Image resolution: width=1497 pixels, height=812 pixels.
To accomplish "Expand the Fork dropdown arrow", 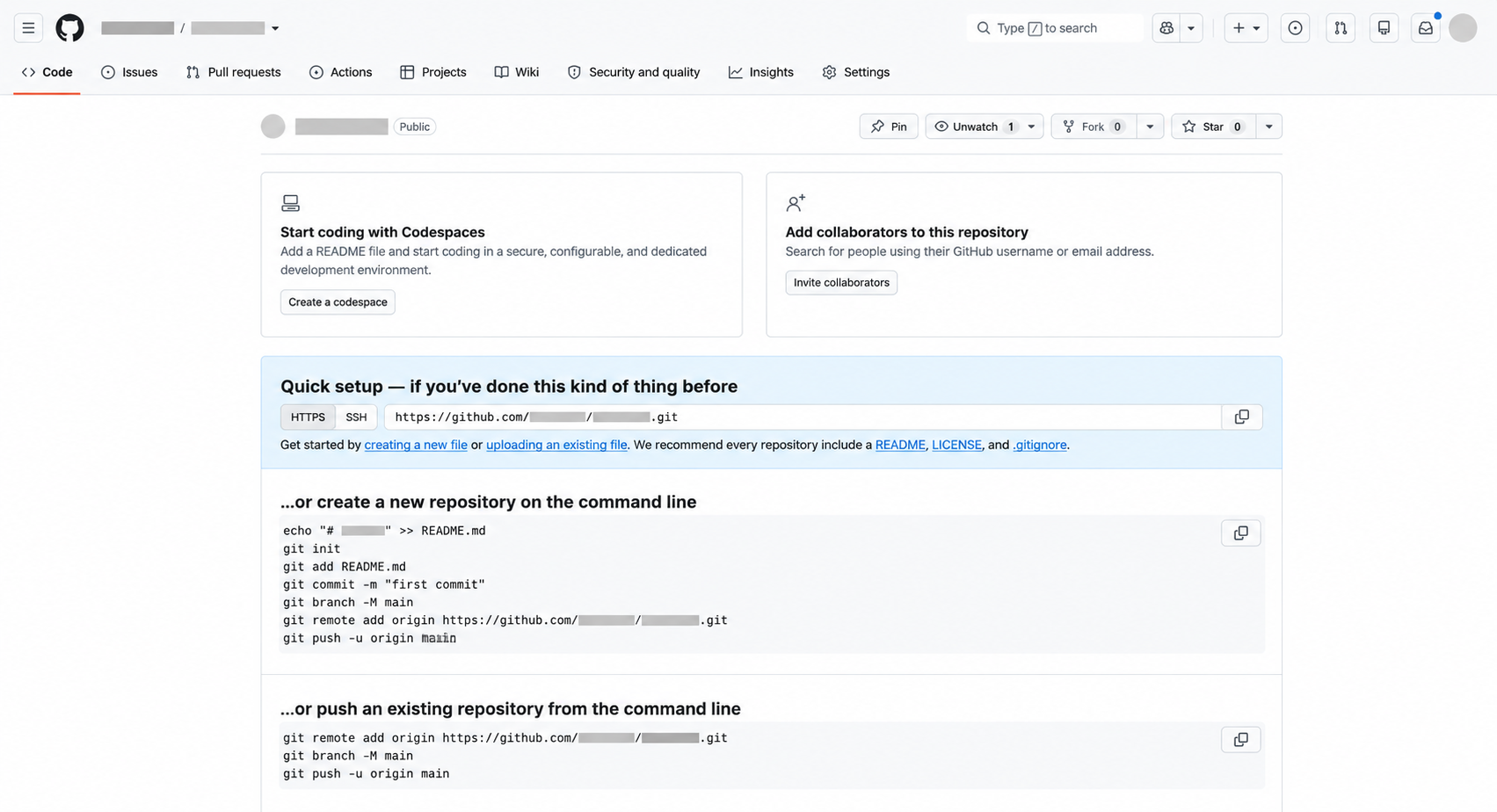I will pyautogui.click(x=1150, y=127).
